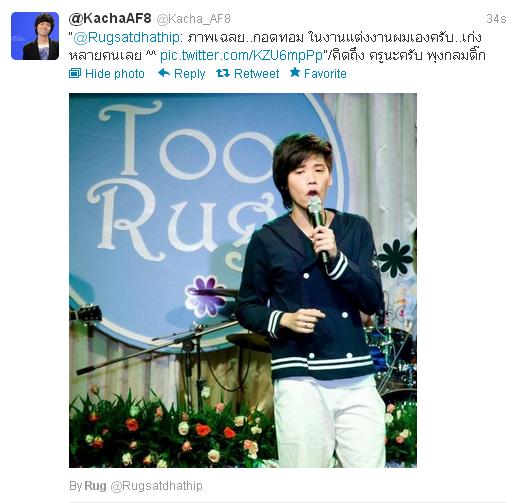Click the Hide photo icon
521x503 pixels.
point(75,73)
